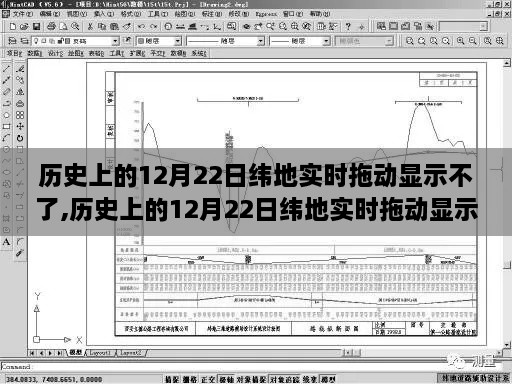Image resolution: width=512 pixels, height=384 pixels.
Task: Cut selection with the scissors icon
Action: (90, 26)
